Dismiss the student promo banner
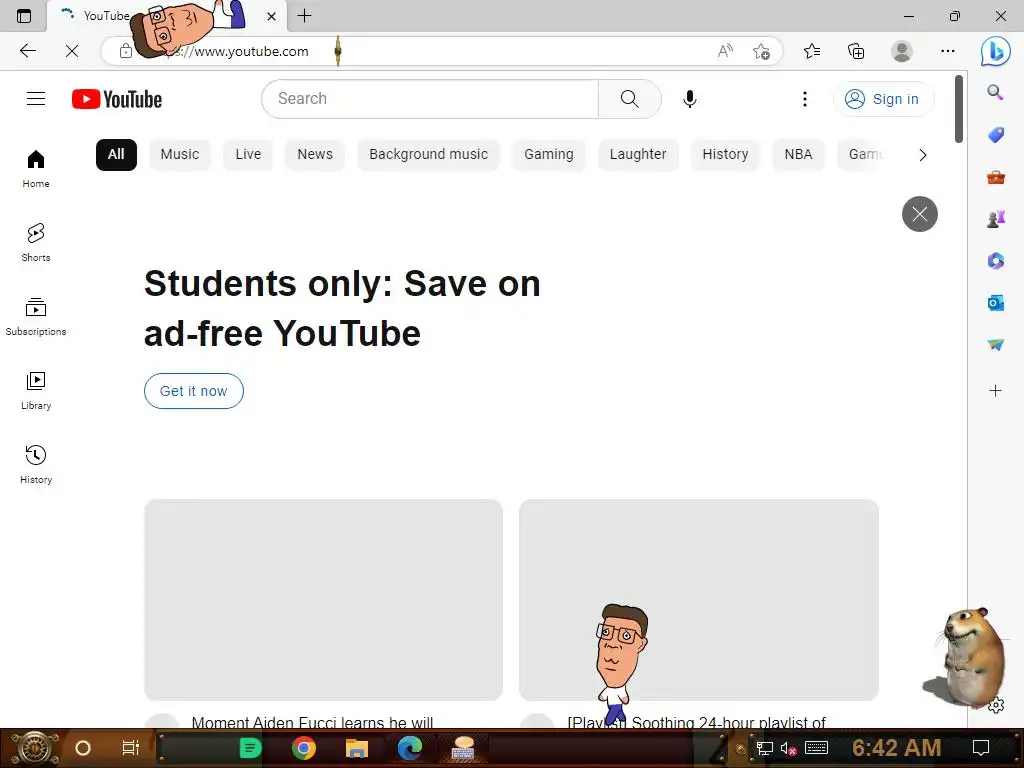Screen dimensions: 1024x768 point(920,214)
